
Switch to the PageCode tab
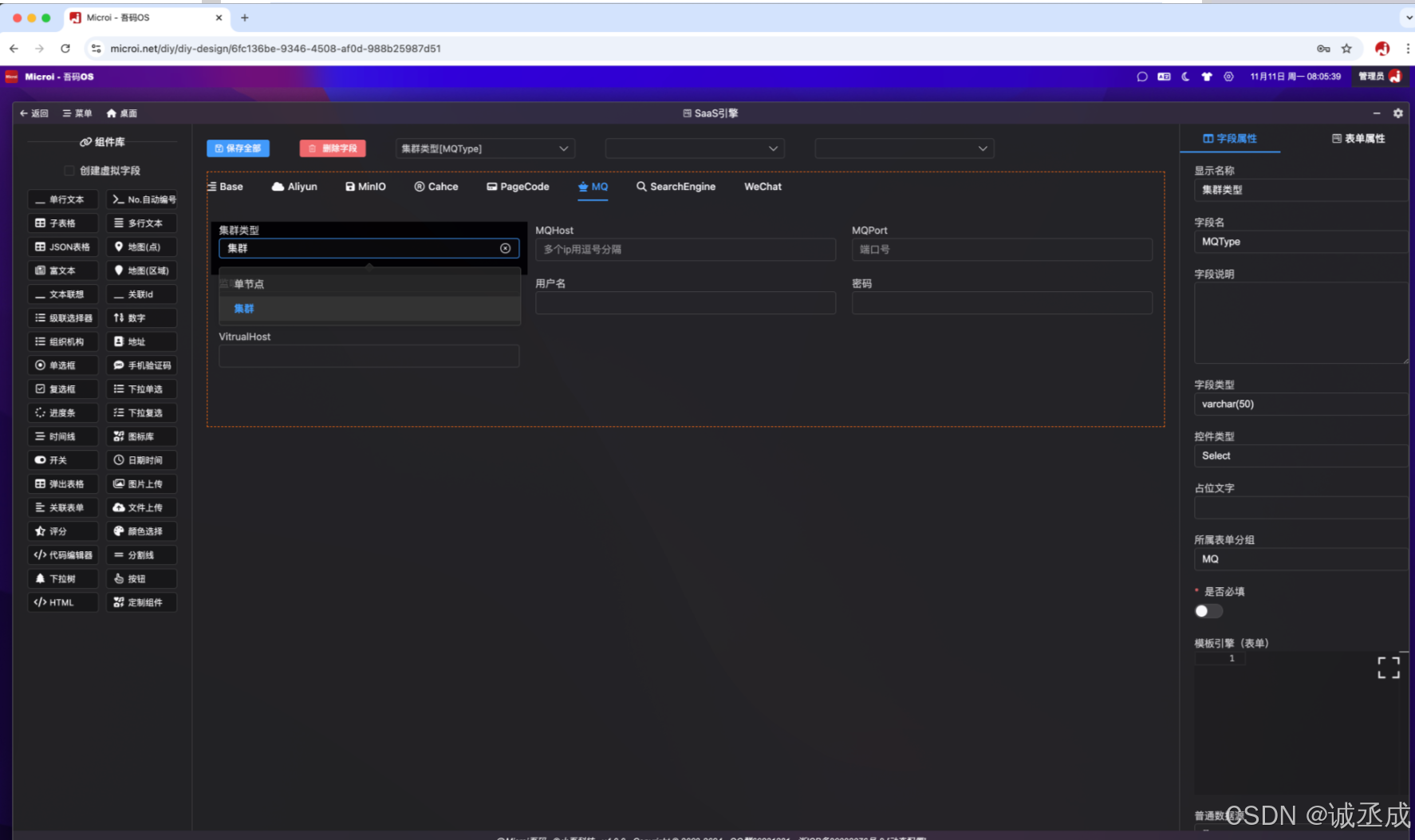click(518, 187)
